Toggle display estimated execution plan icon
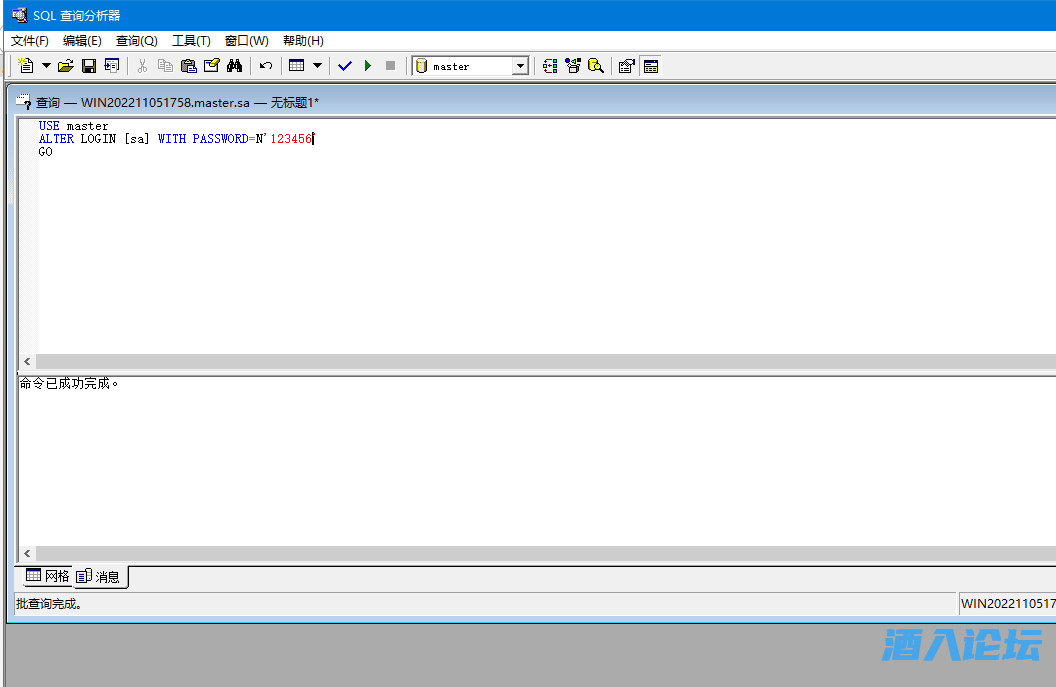Screen dimensions: 1056x687 (550, 66)
